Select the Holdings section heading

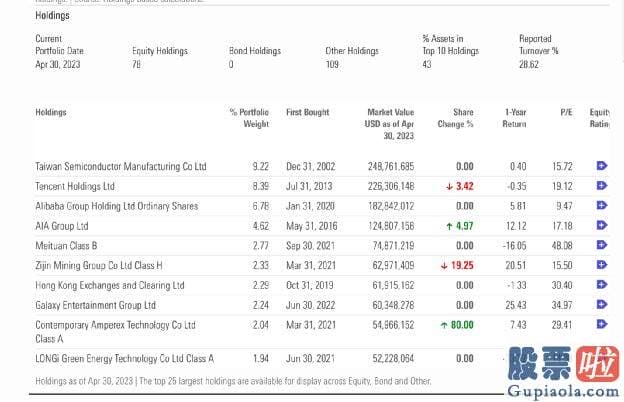point(52,16)
